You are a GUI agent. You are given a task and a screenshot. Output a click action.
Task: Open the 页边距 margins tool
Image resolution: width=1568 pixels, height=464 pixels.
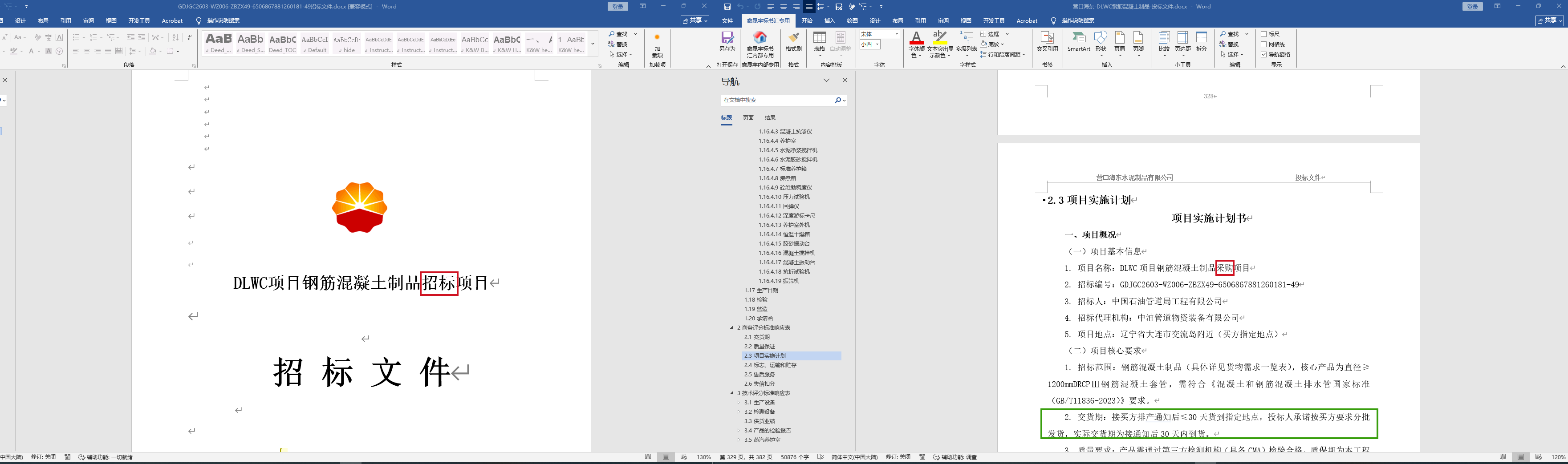click(x=1182, y=43)
